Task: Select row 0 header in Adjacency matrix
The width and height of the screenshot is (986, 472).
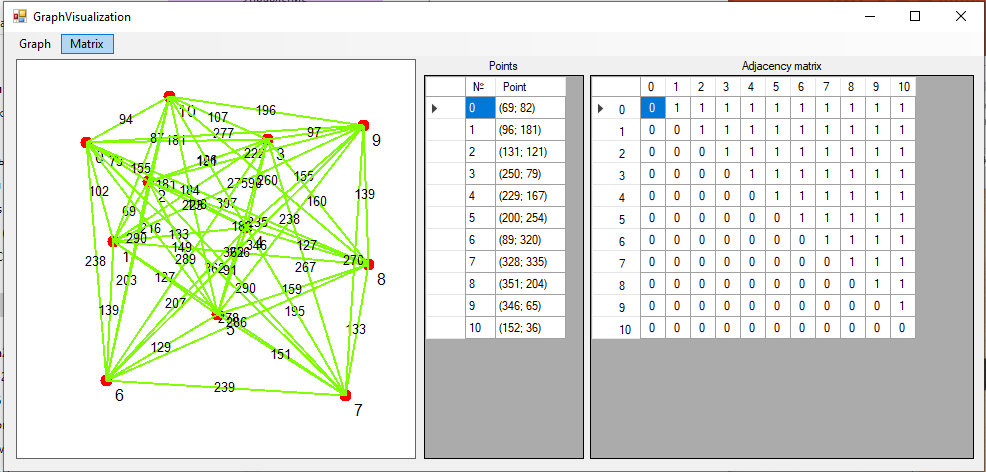Action: coord(615,108)
